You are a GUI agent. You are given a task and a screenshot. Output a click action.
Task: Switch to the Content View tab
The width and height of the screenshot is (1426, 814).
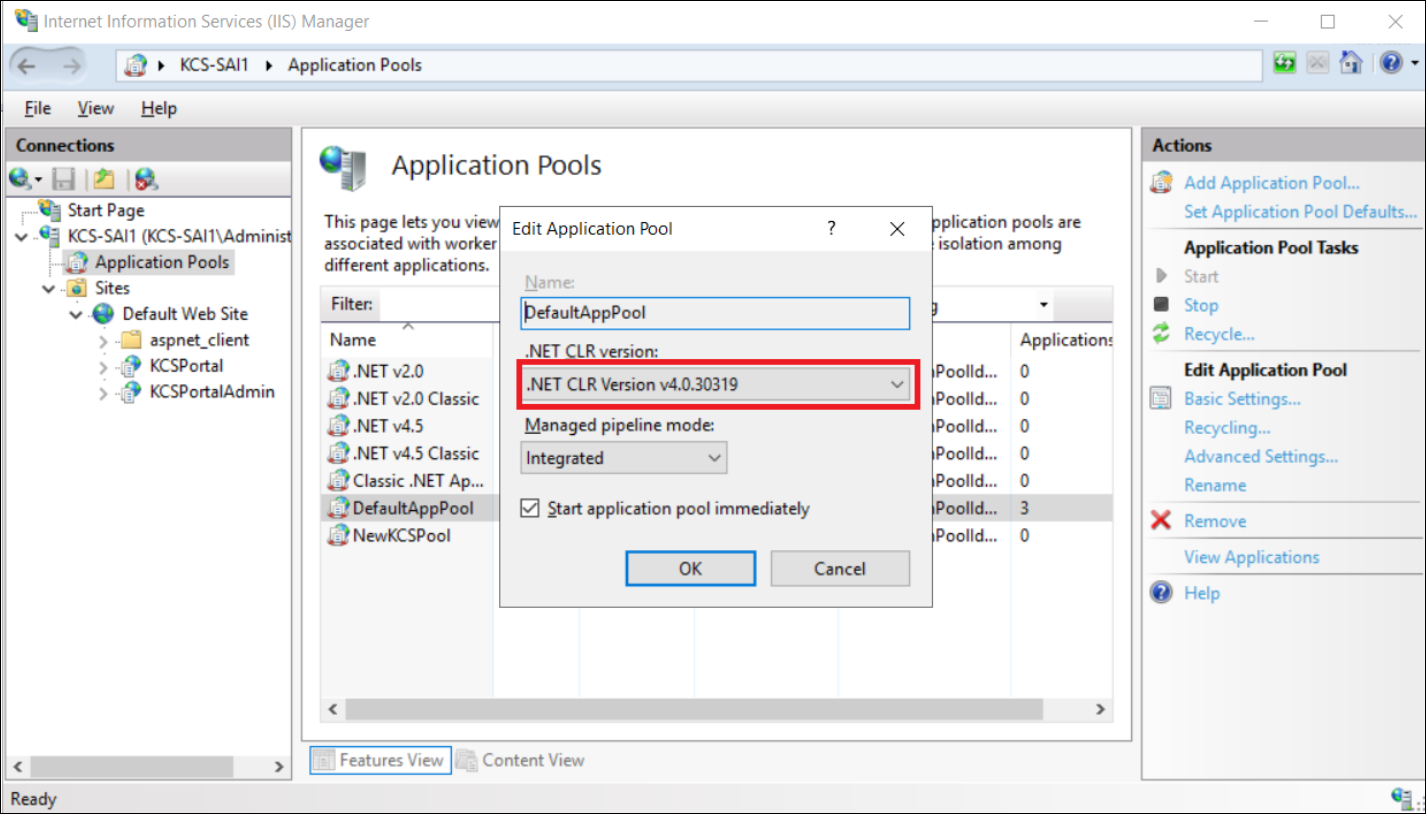click(x=521, y=760)
